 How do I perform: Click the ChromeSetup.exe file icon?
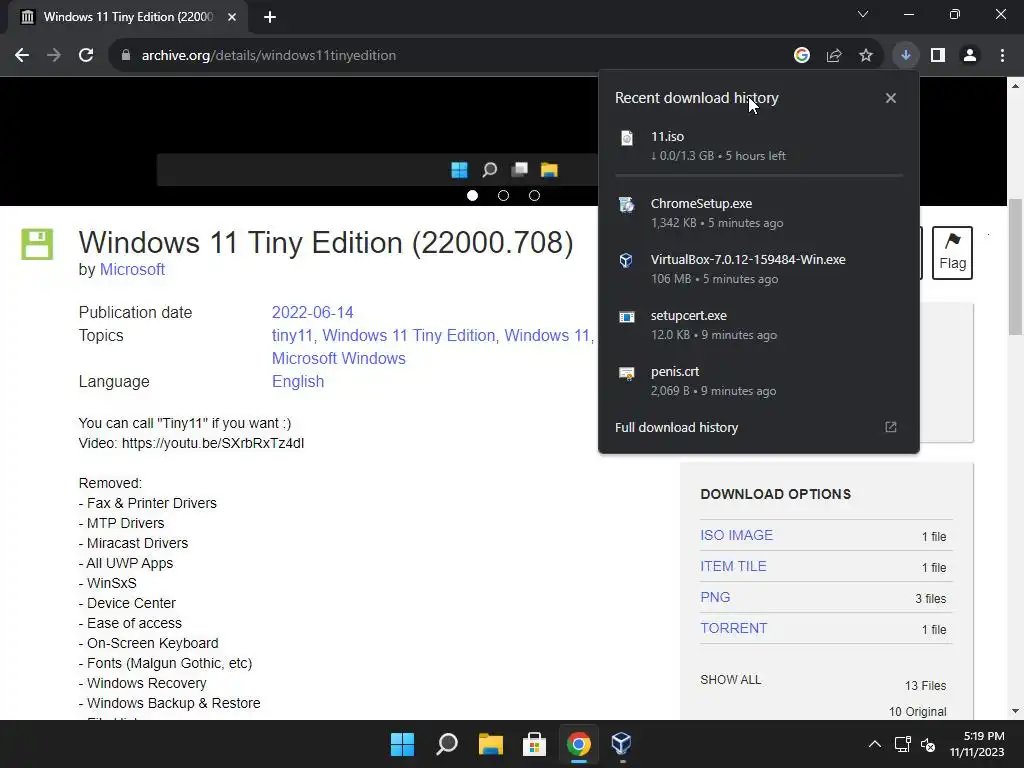pos(626,205)
